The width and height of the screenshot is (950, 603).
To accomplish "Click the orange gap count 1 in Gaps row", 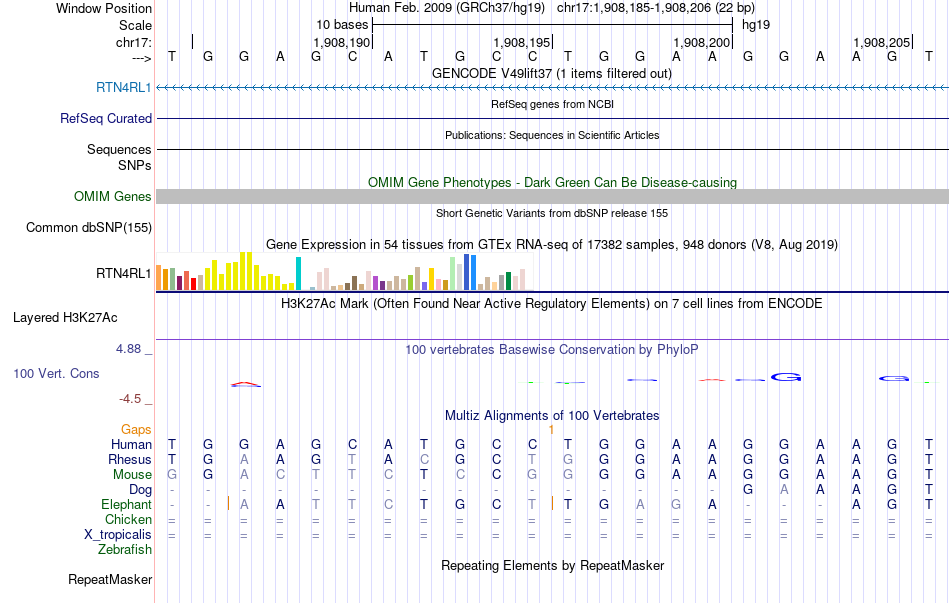I will pyautogui.click(x=551, y=430).
